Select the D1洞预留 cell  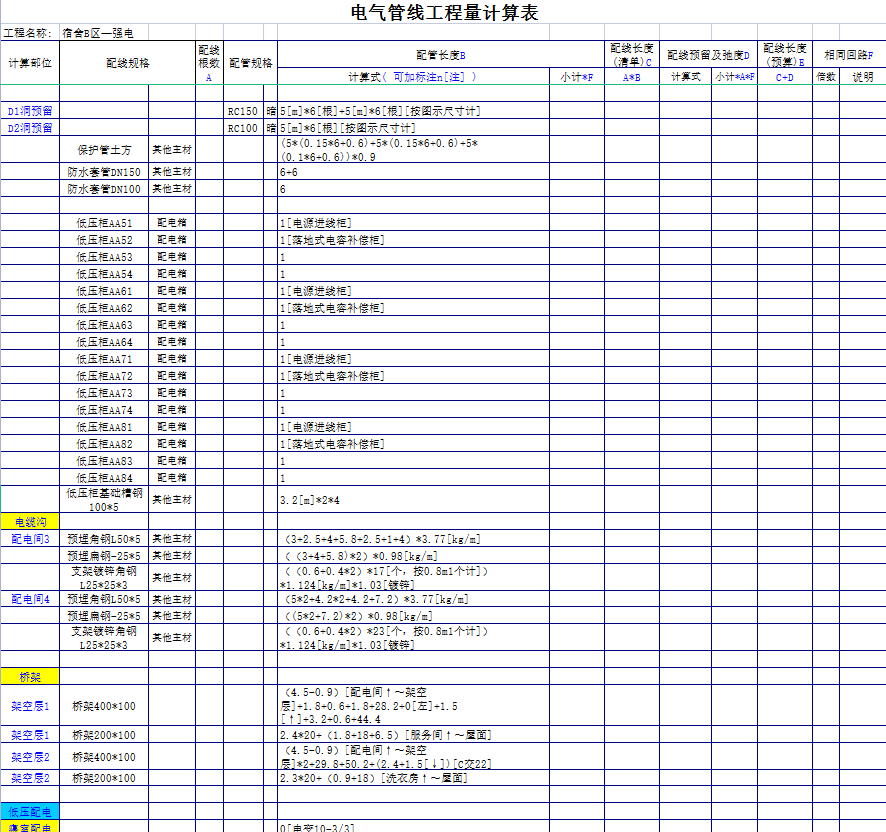[30, 111]
